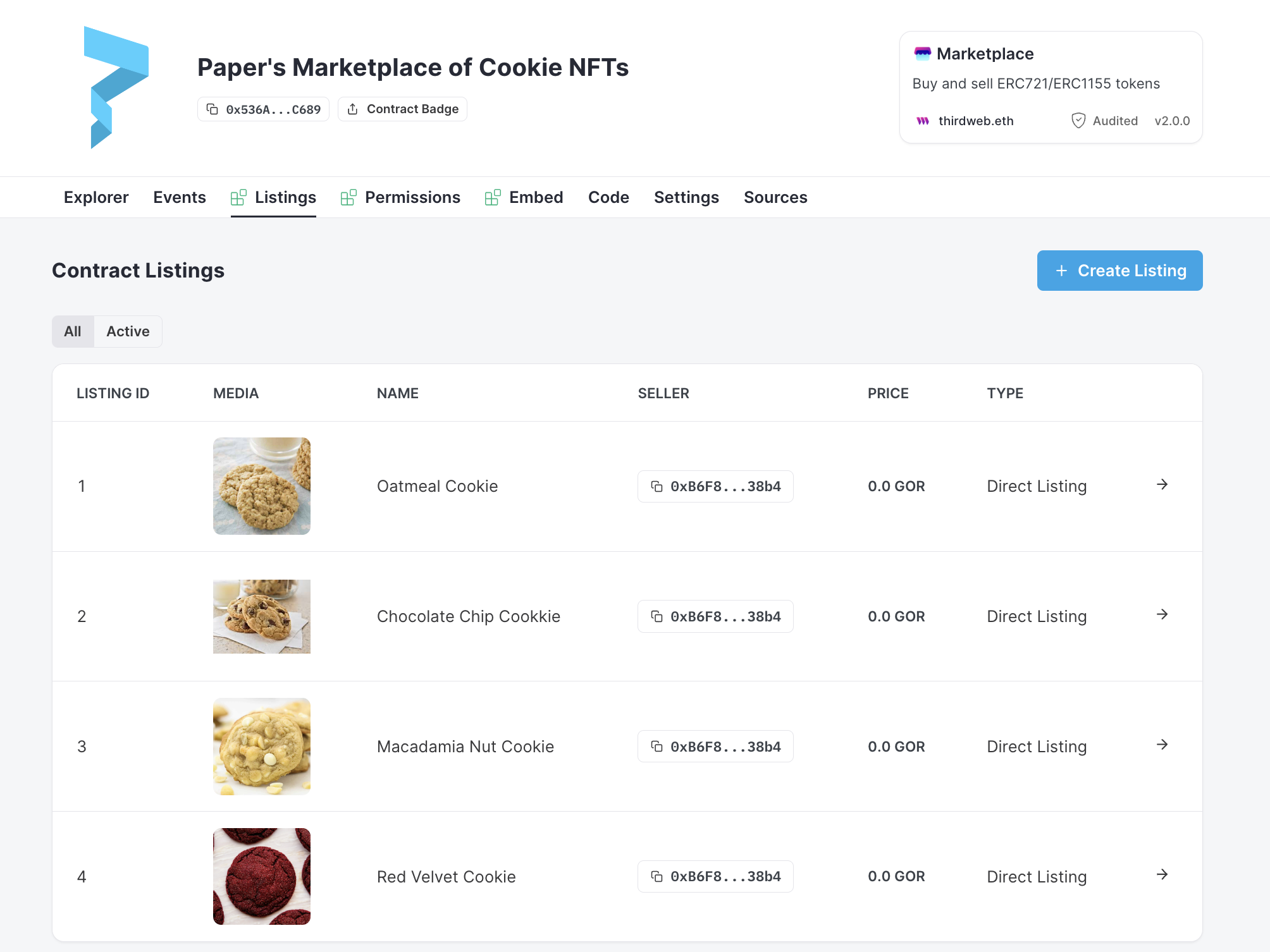
Task: Click the share icon on Contract Badge
Action: click(354, 108)
